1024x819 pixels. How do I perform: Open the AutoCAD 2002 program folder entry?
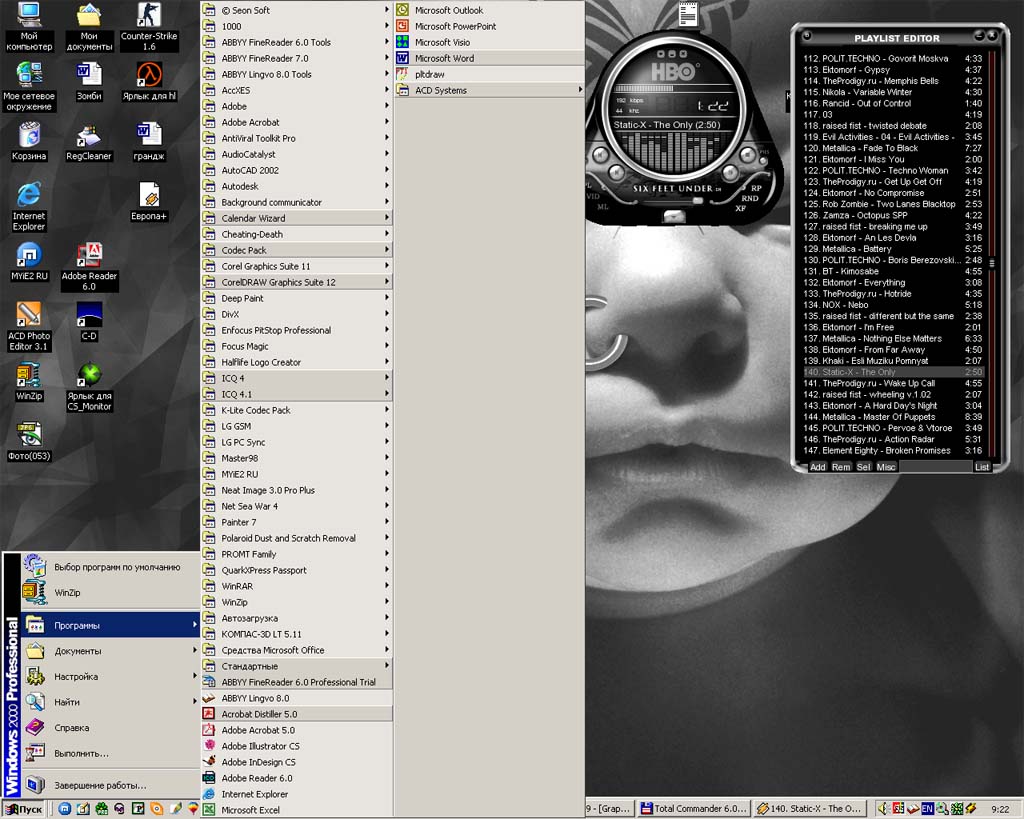point(297,170)
